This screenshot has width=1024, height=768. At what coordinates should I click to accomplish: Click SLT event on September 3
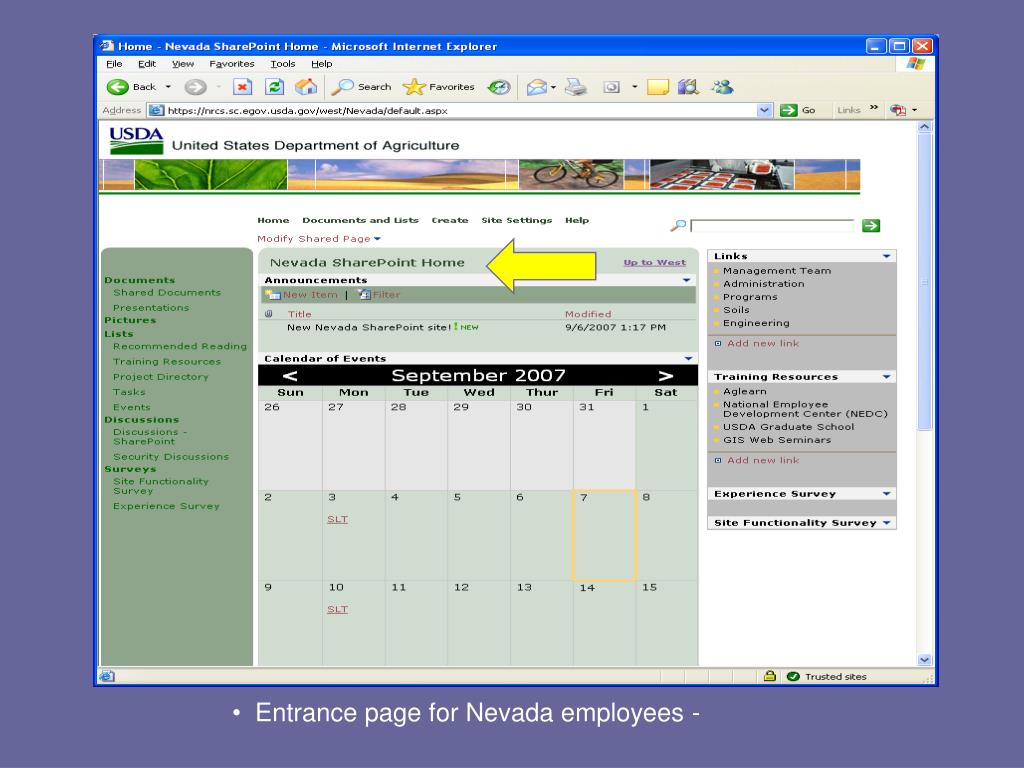338,519
